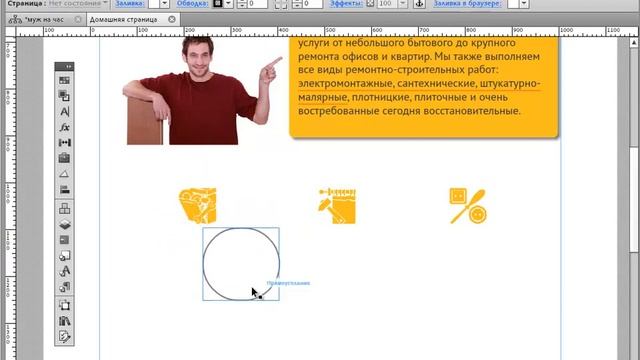Expand the collapsed panel dock arrows
The height and width of the screenshot is (360, 640).
(69, 67)
